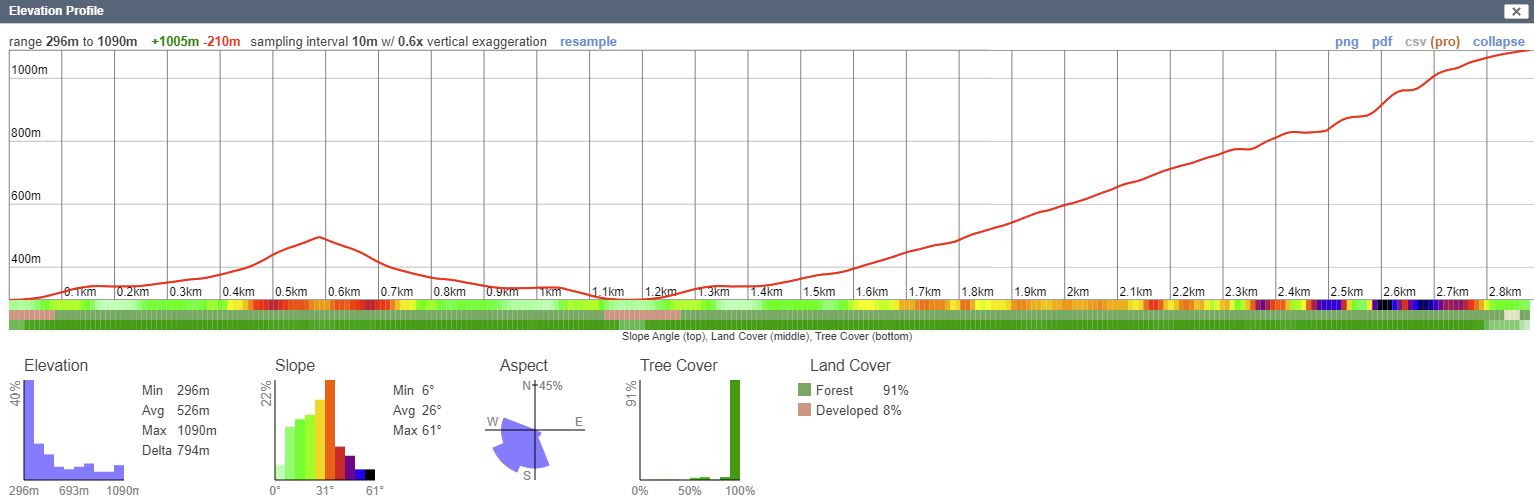The height and width of the screenshot is (498, 1534).
Task: Click the 1km distance marker
Action: tap(550, 292)
